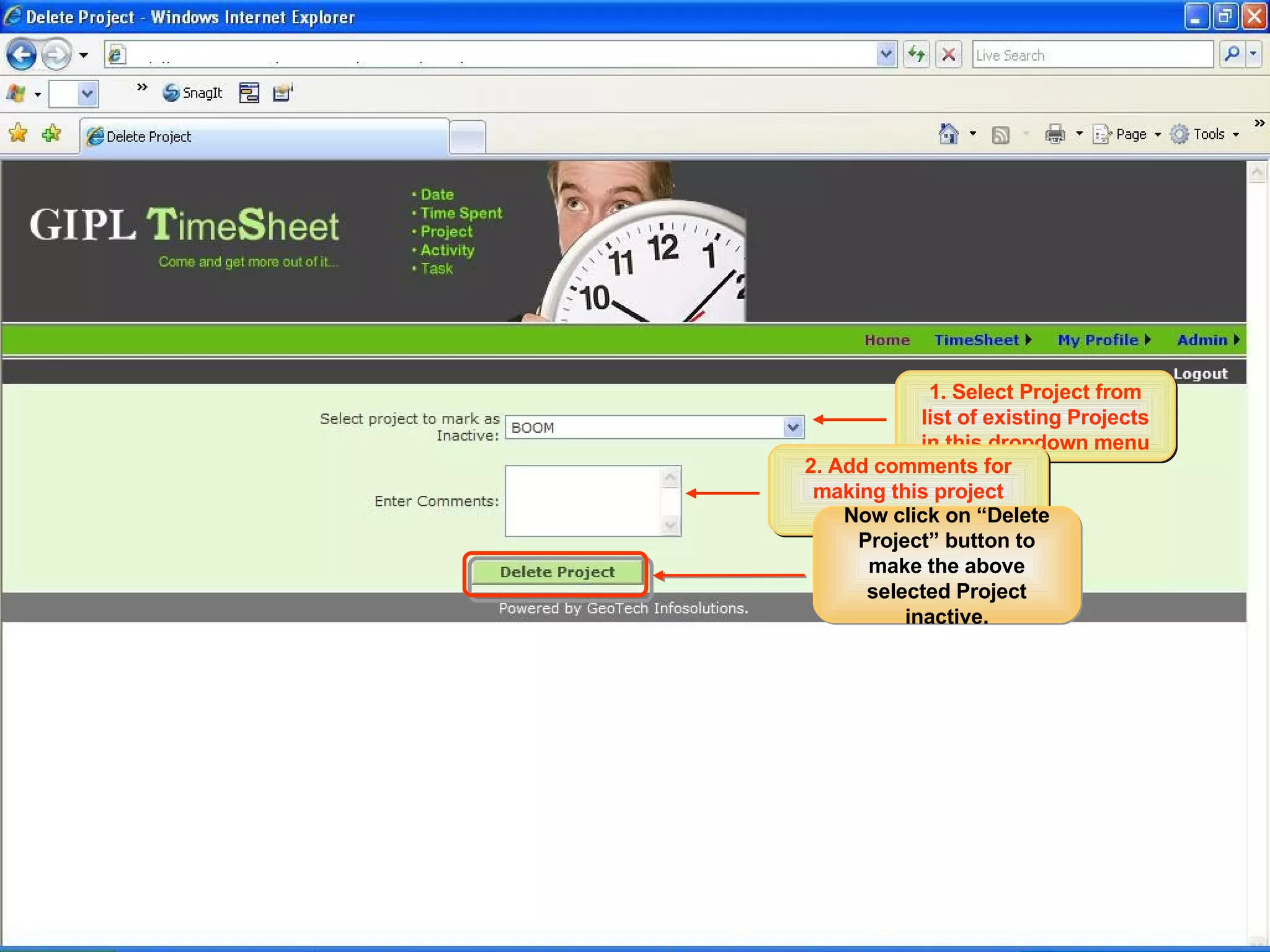Viewport: 1270px width, 952px height.
Task: Click the Logout link
Action: (x=1200, y=374)
